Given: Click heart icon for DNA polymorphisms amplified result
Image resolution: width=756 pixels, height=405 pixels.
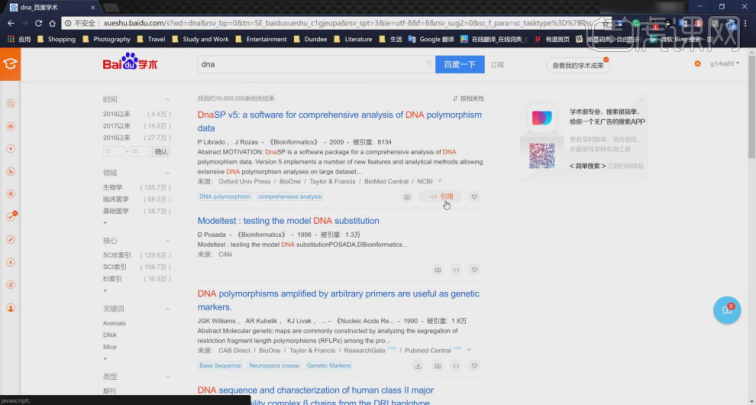Looking at the screenshot, I should pyautogui.click(x=474, y=366).
